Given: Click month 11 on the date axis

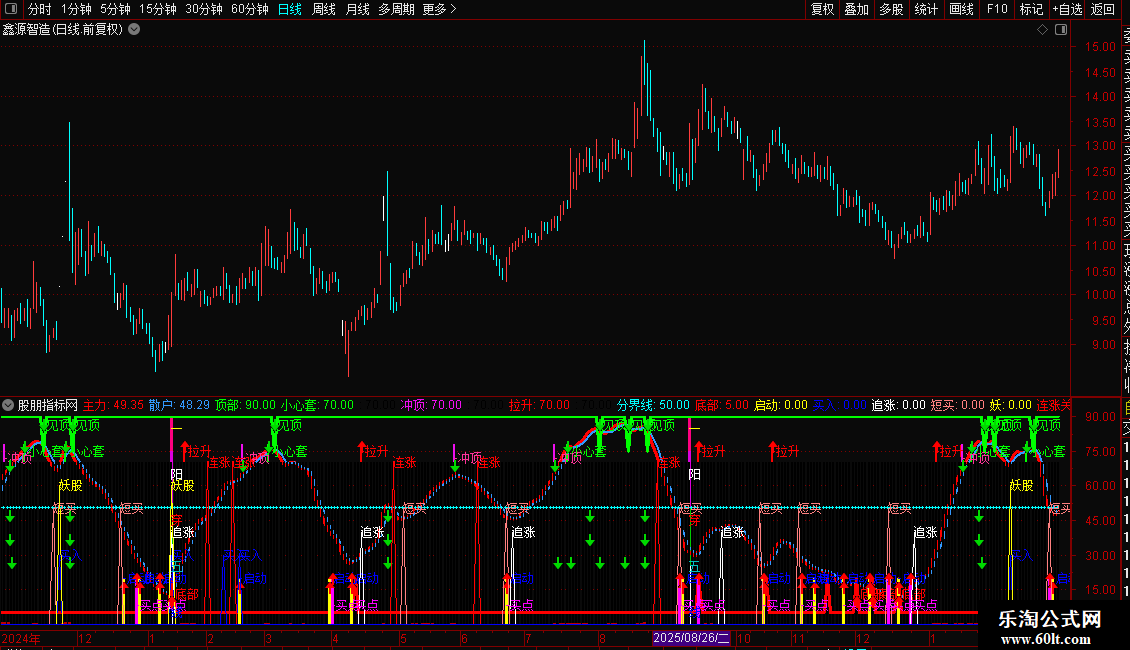Looking at the screenshot, I should pyautogui.click(x=798, y=638).
